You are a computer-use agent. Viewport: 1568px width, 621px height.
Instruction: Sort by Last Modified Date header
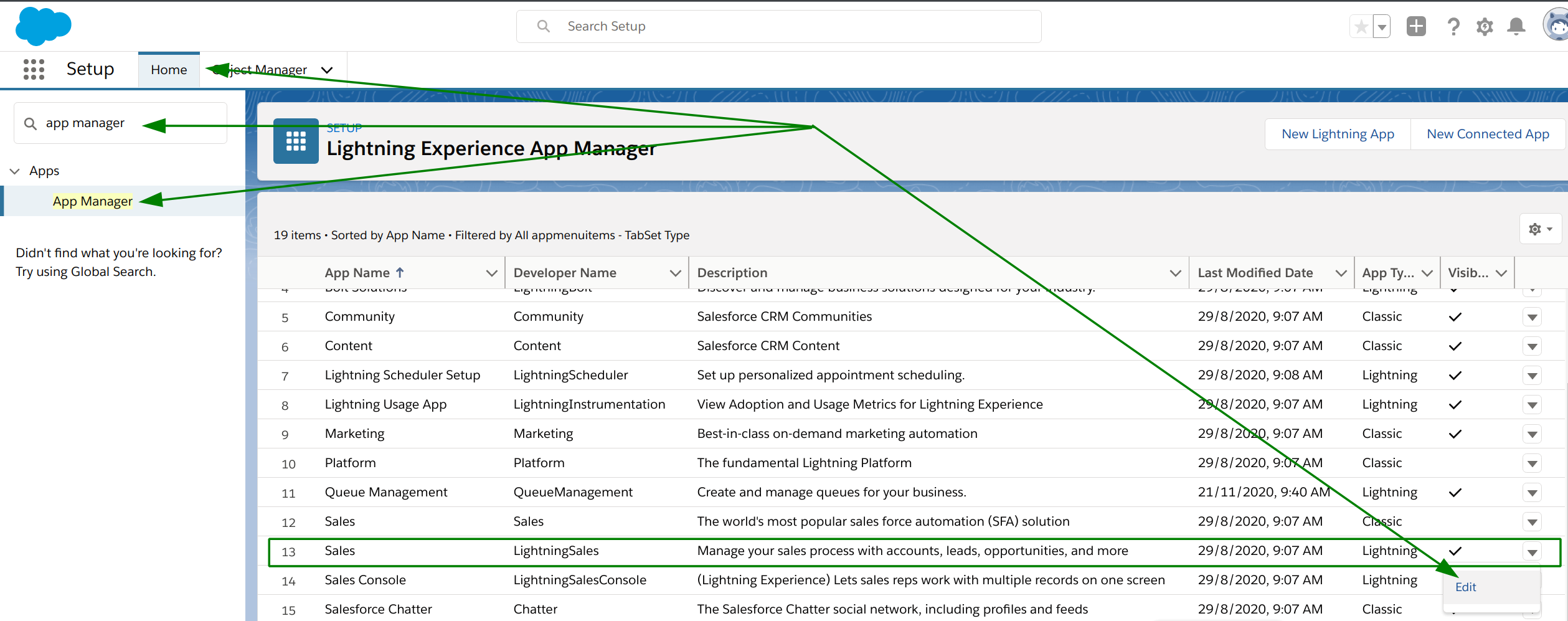tap(1255, 273)
